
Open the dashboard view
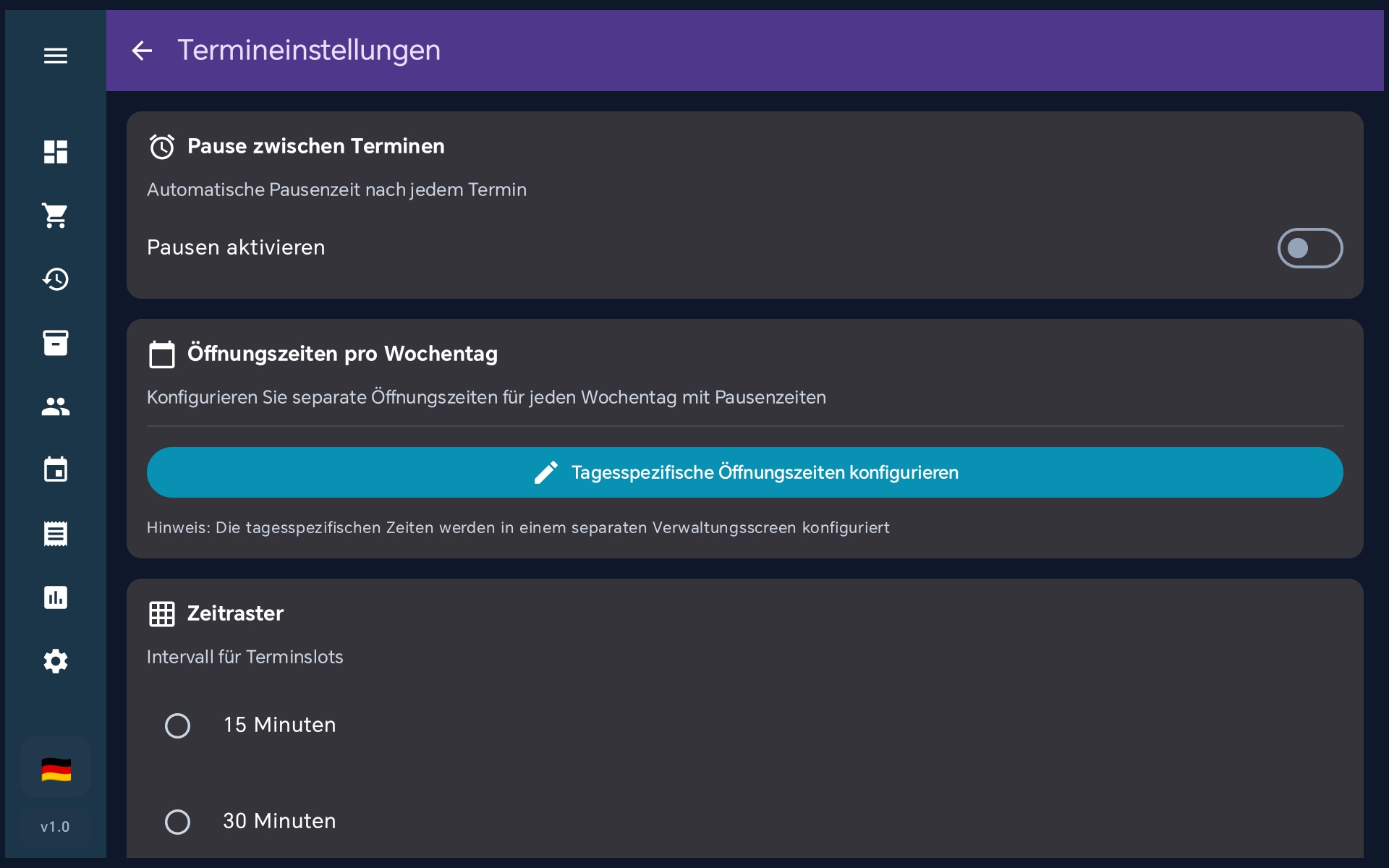(55, 152)
